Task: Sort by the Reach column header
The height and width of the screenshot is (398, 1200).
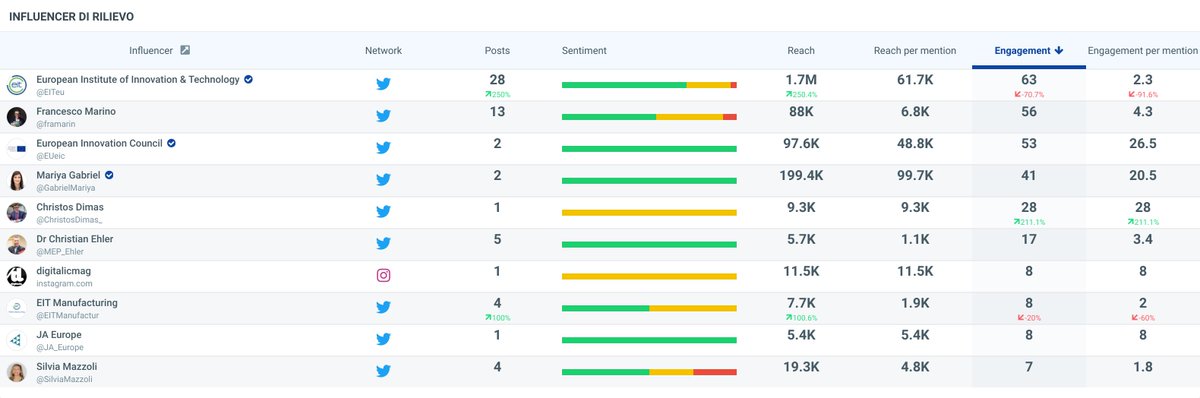Action: click(801, 50)
